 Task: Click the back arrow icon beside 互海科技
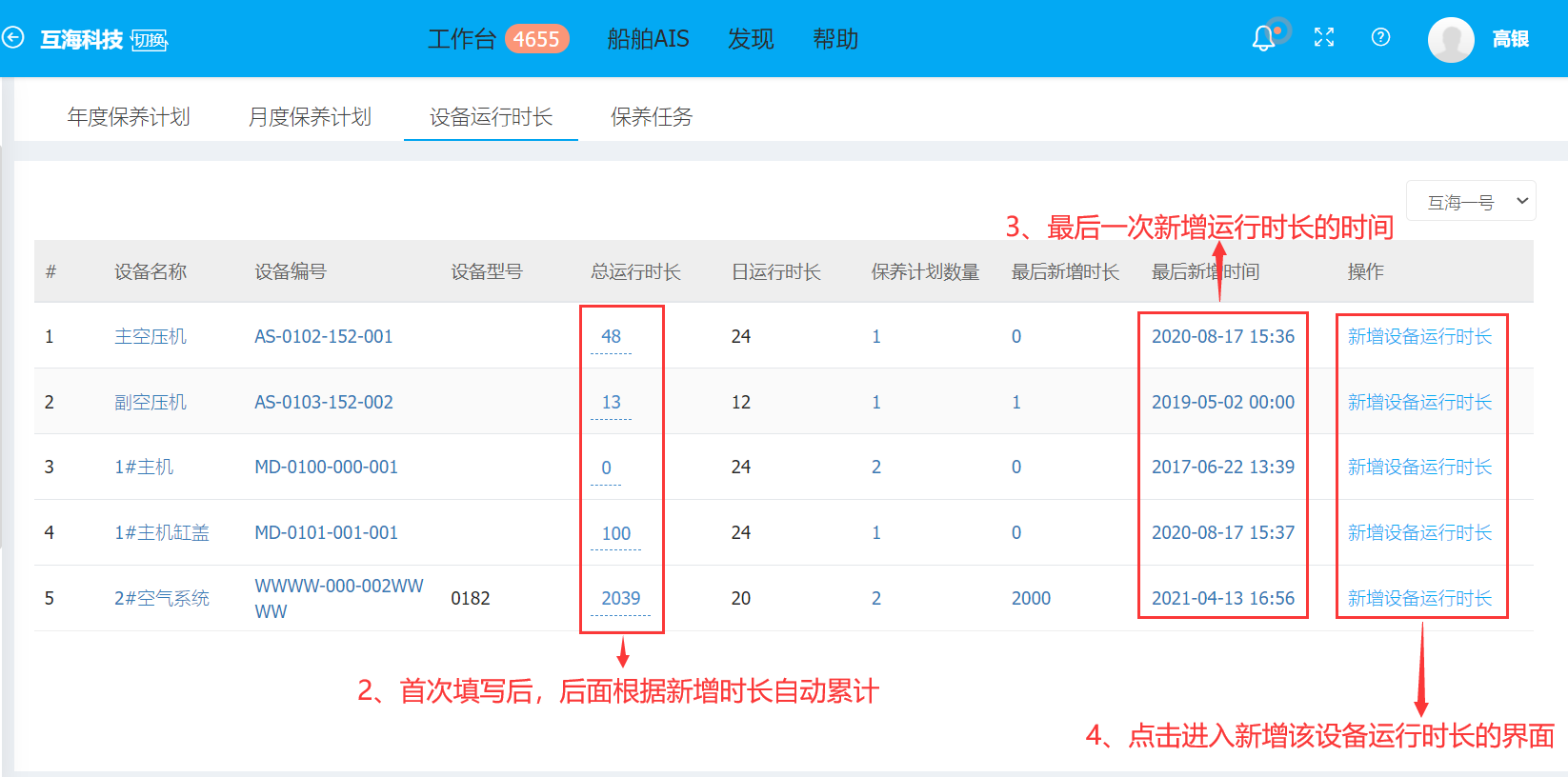[x=12, y=38]
